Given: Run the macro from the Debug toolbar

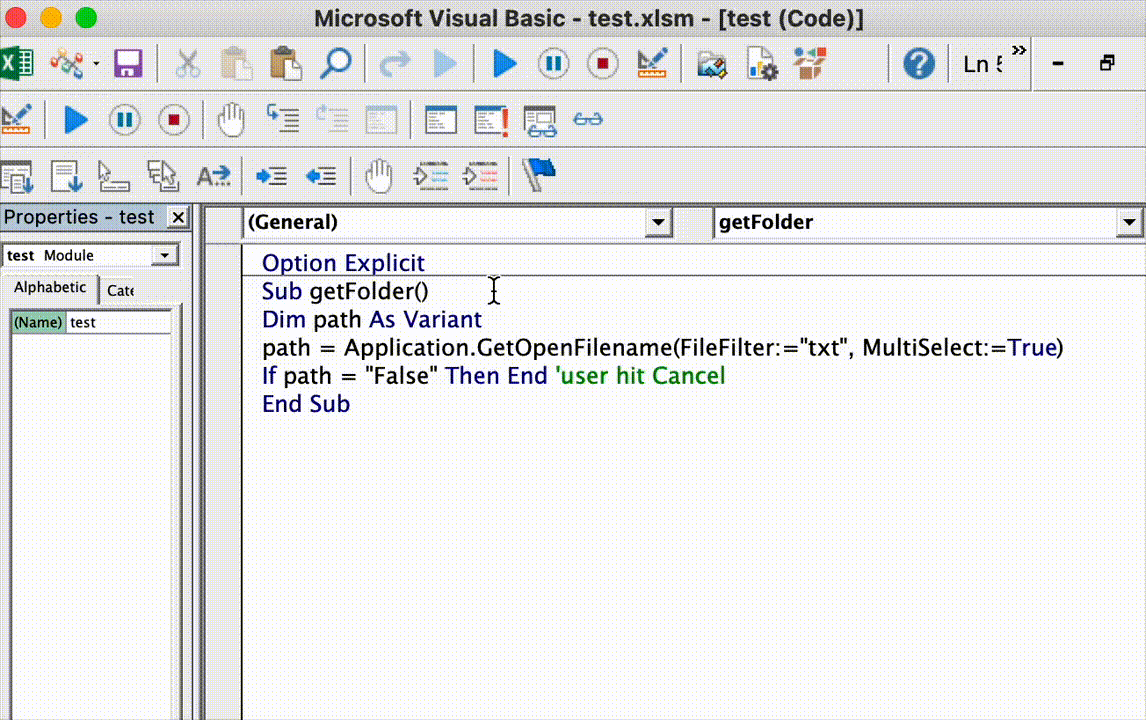Looking at the screenshot, I should 75,119.
